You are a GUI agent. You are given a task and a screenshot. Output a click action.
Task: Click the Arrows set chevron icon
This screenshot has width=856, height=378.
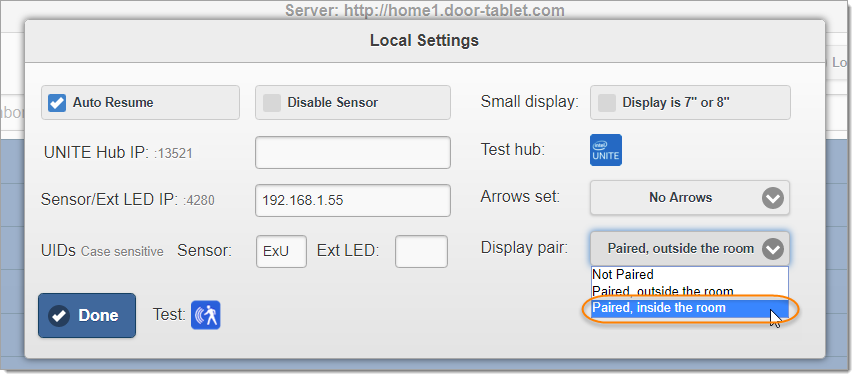pyautogui.click(x=773, y=198)
